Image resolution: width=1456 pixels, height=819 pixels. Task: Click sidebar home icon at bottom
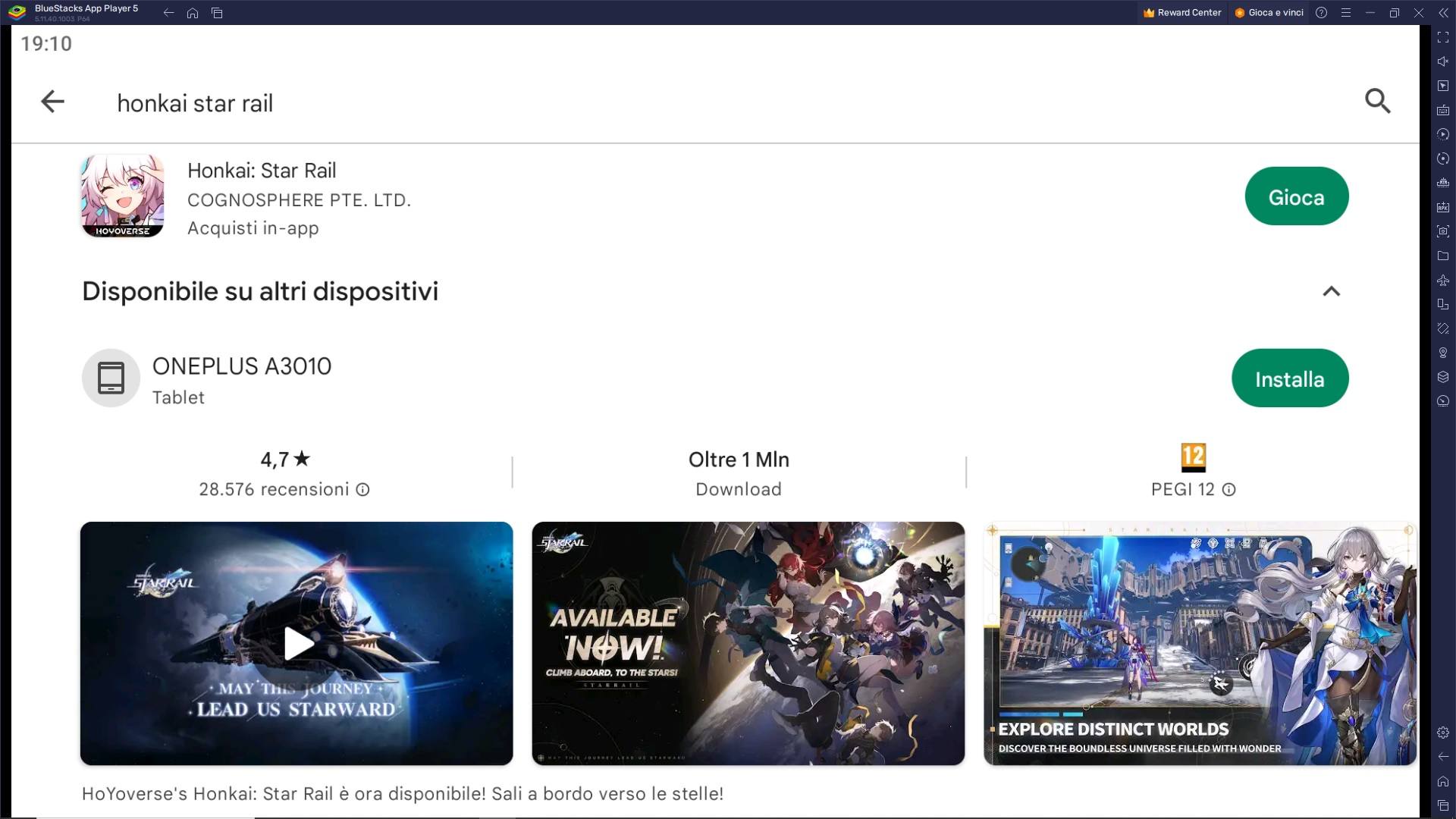1443,781
